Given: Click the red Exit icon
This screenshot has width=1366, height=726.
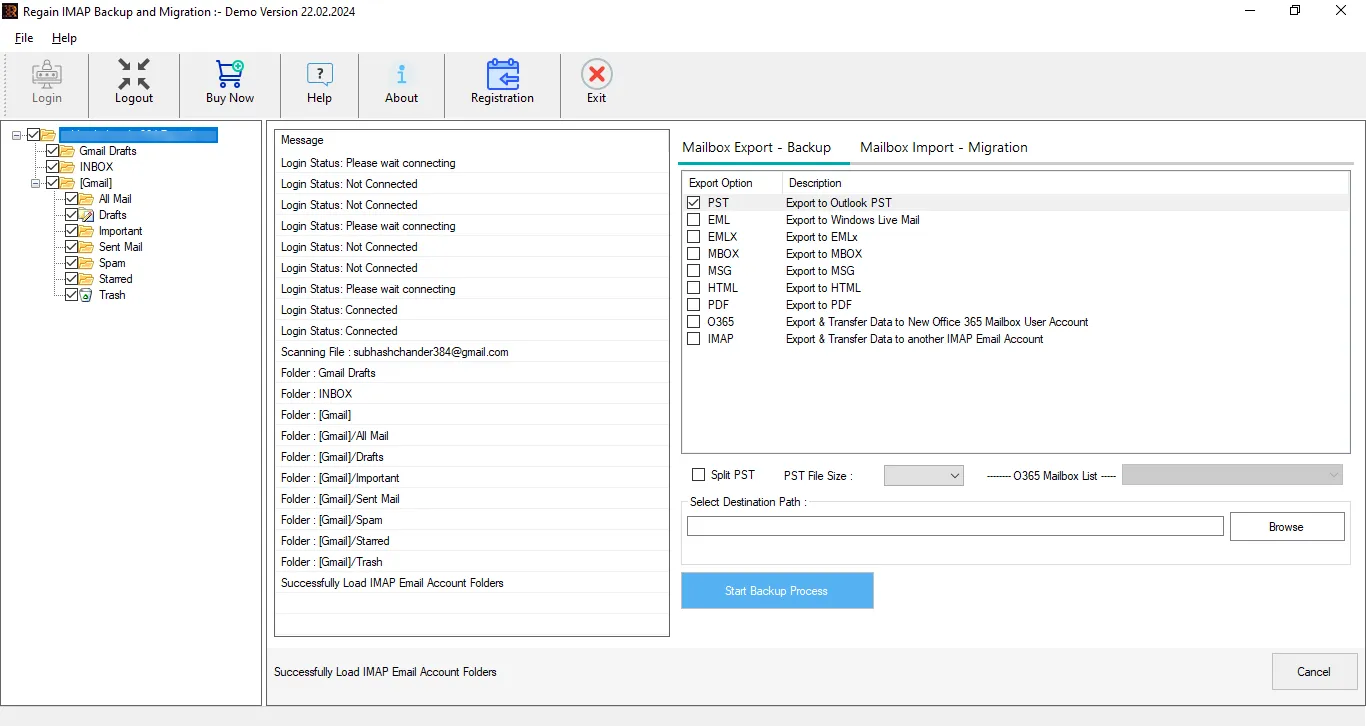Looking at the screenshot, I should [x=597, y=75].
